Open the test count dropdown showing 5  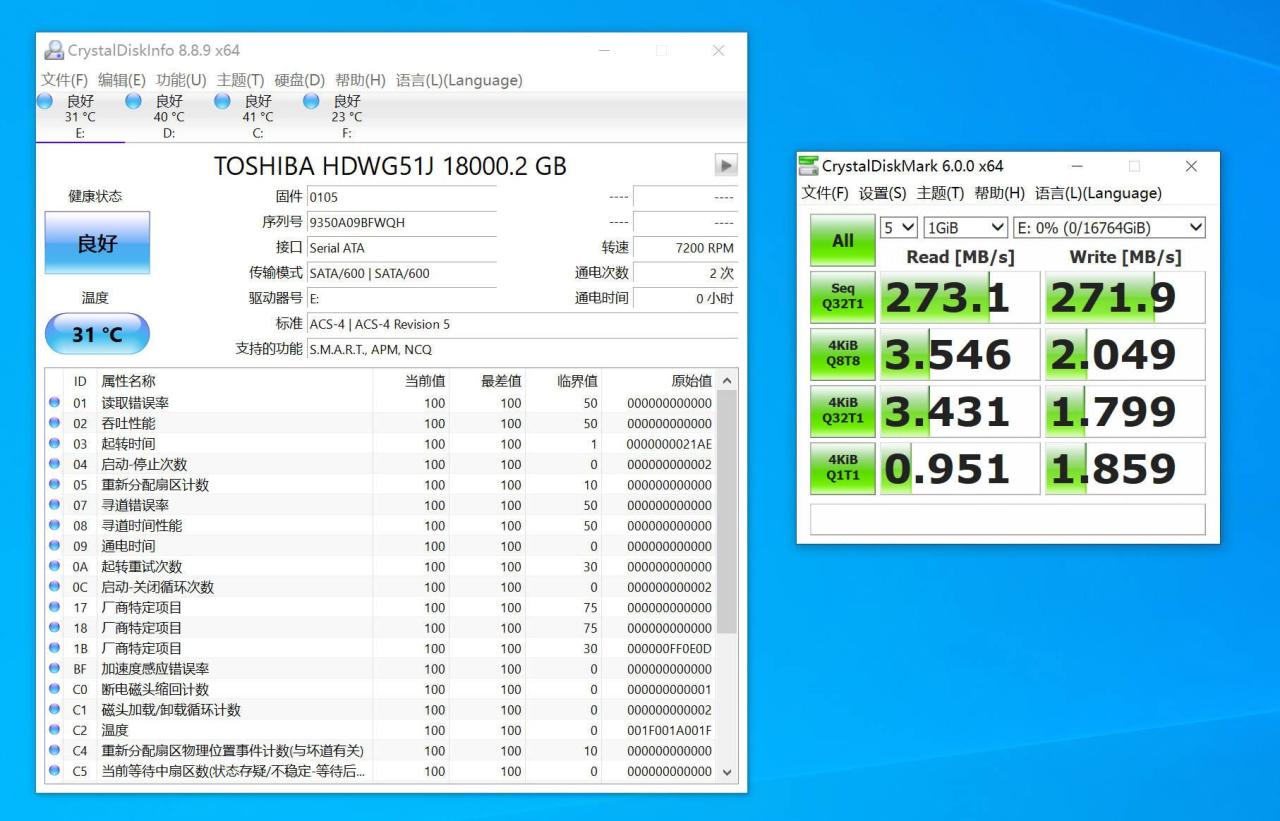click(x=897, y=228)
